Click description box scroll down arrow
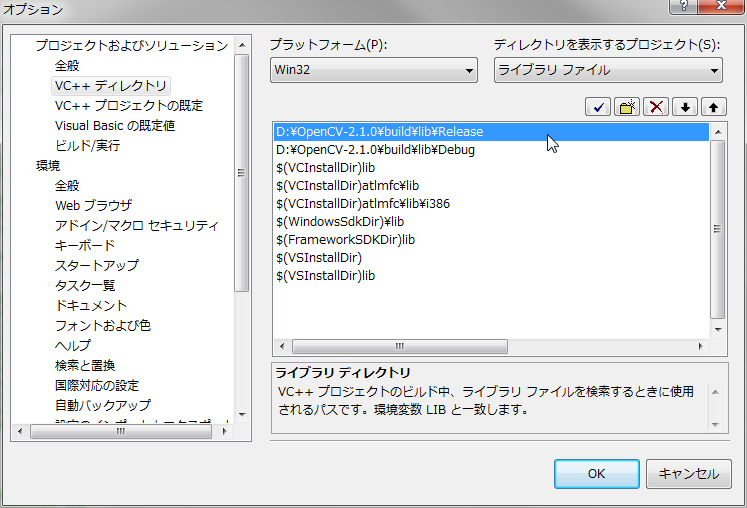 pyautogui.click(x=715, y=424)
